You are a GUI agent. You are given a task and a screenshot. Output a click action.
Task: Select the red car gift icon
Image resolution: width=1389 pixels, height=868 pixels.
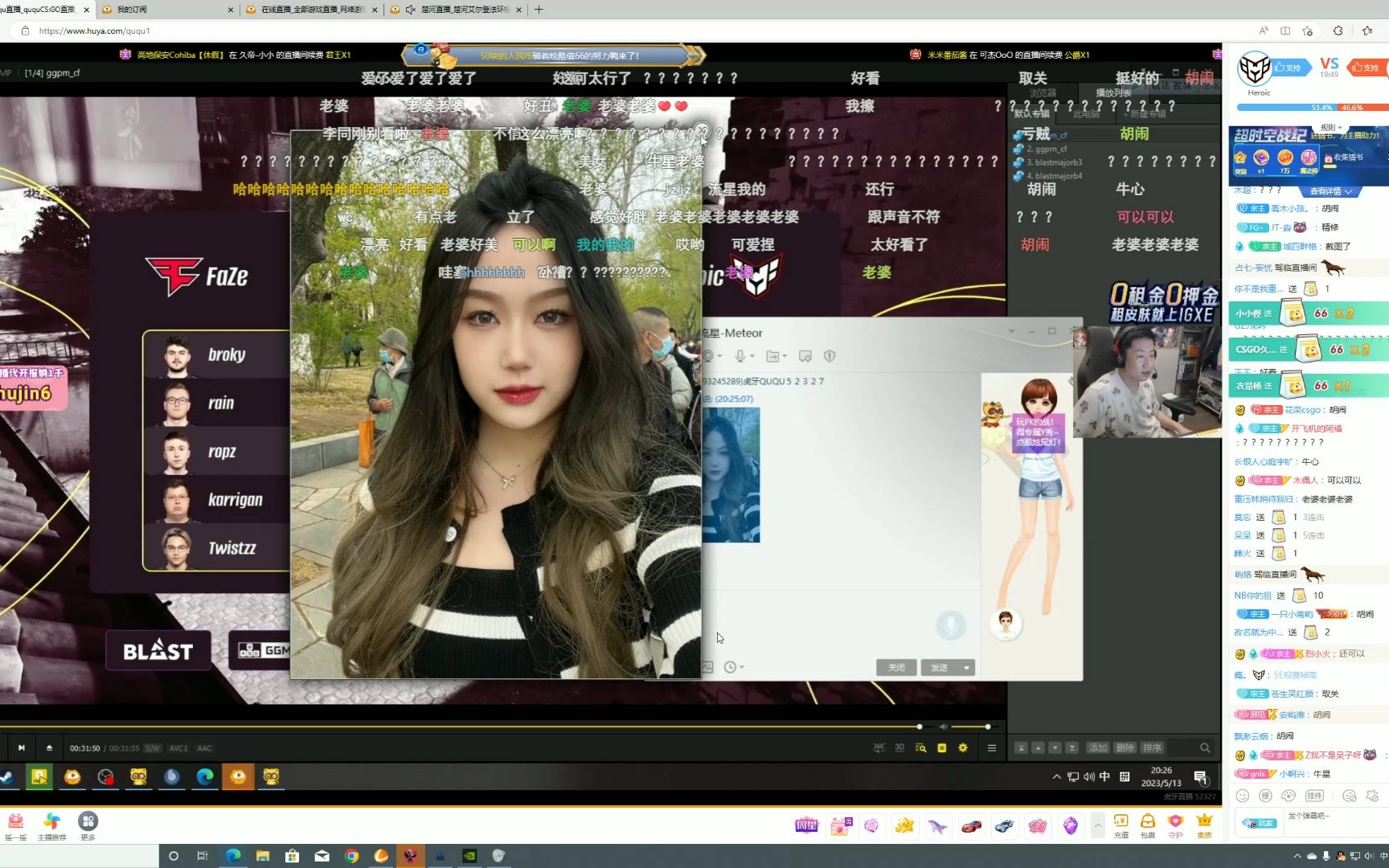[x=971, y=825]
